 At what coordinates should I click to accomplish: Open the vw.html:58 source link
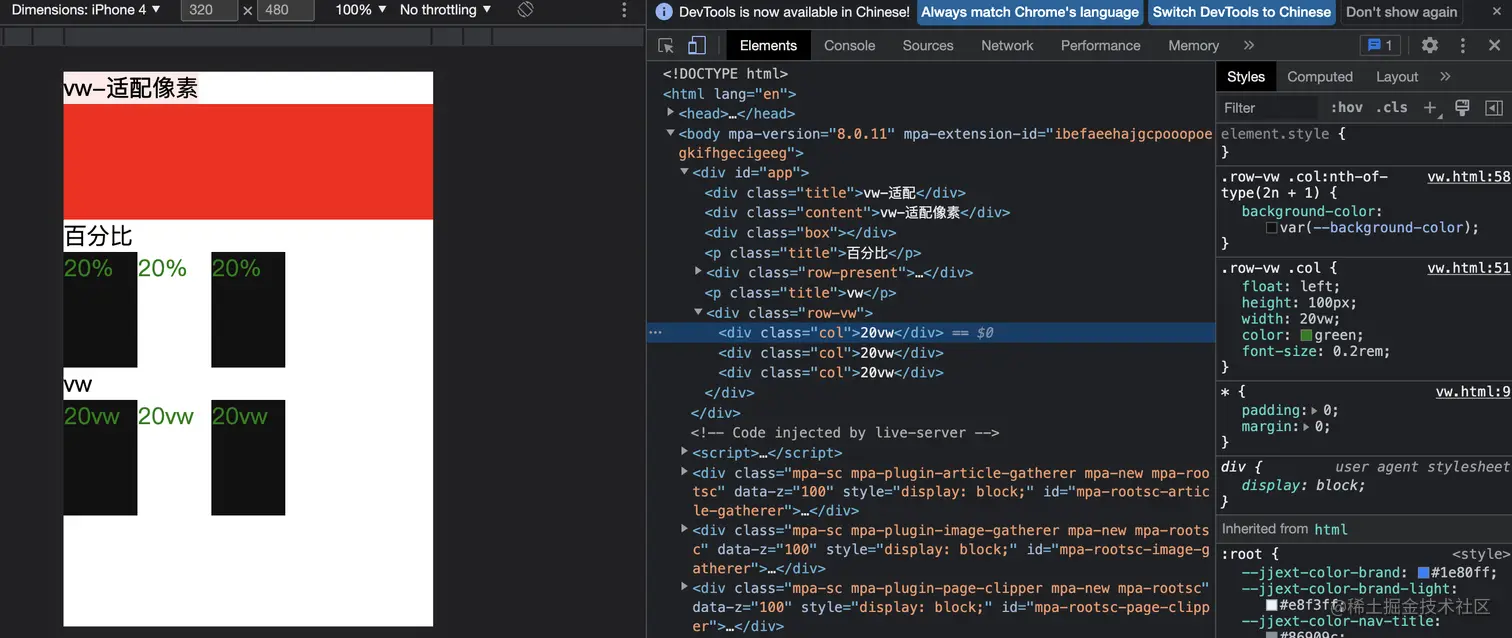pos(1468,176)
